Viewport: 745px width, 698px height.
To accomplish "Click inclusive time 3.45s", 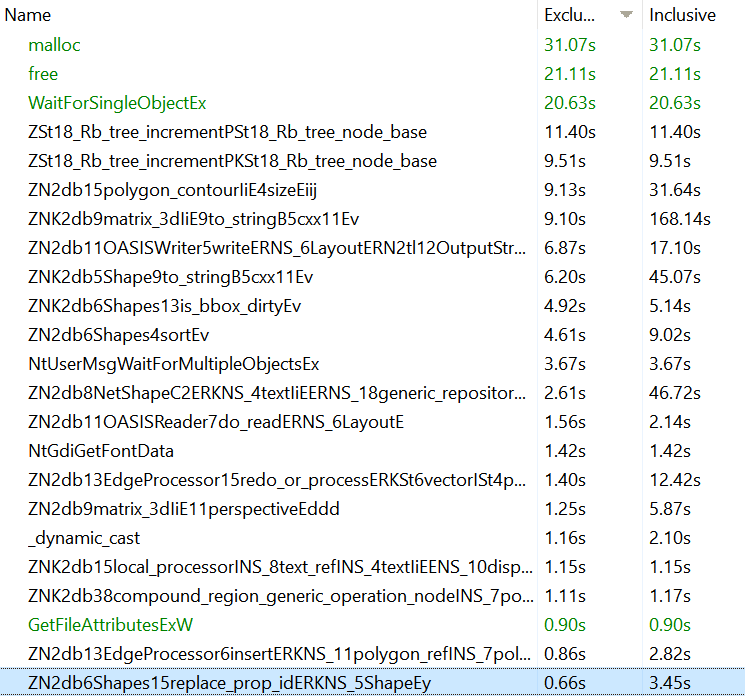I will click(669, 683).
